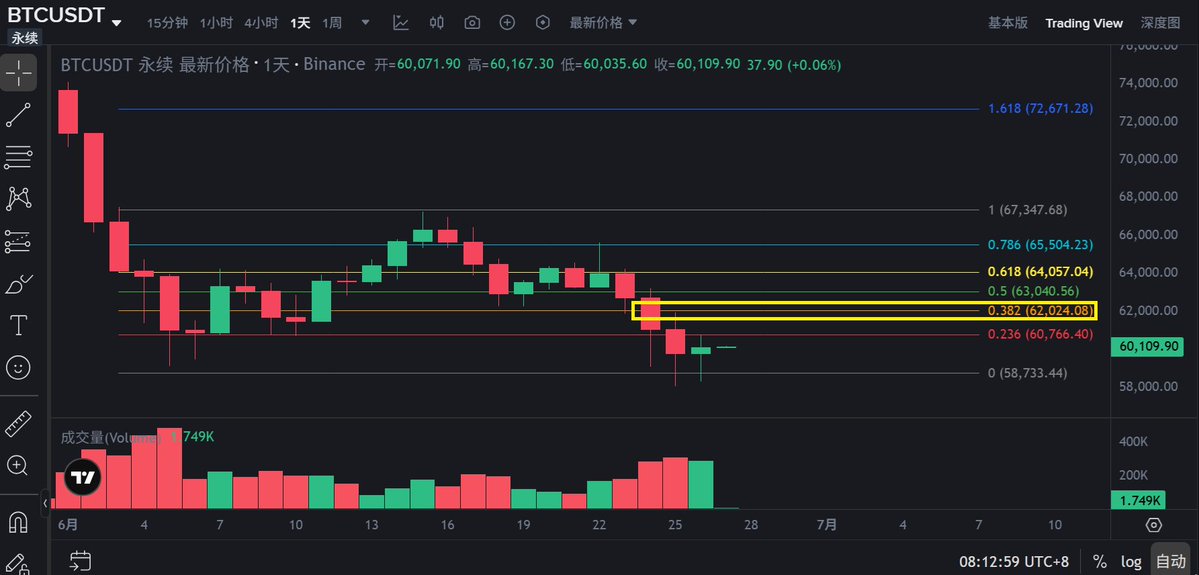Click the 自动 auto scale button

(1171, 562)
